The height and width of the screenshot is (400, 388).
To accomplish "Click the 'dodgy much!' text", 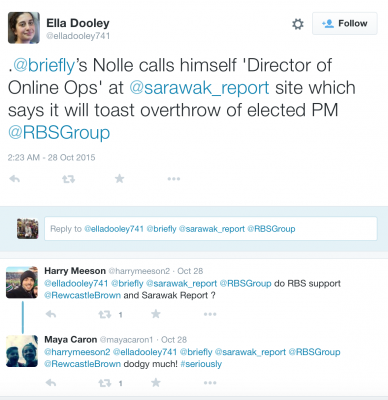I will (x=150, y=364).
